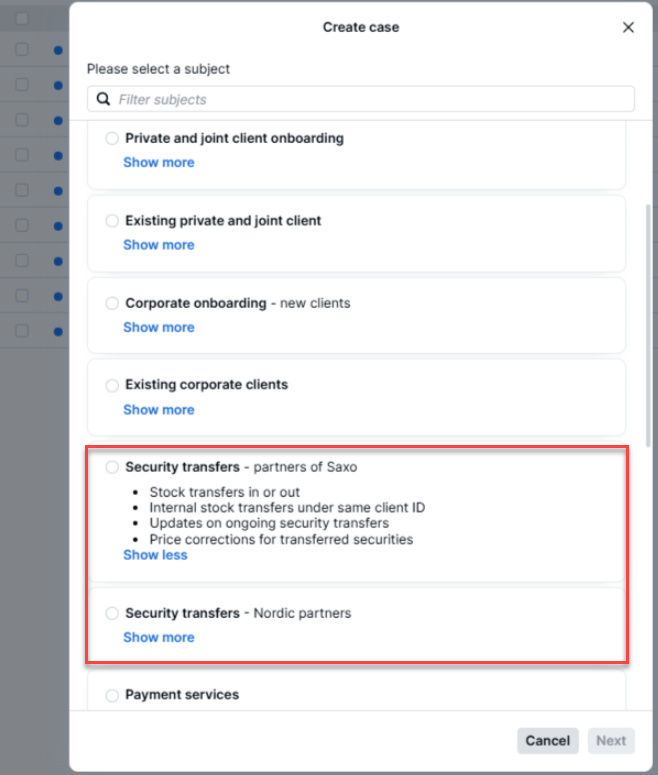658x775 pixels.
Task: Select Security transfers partners of Saxo radio
Action: [x=112, y=467]
